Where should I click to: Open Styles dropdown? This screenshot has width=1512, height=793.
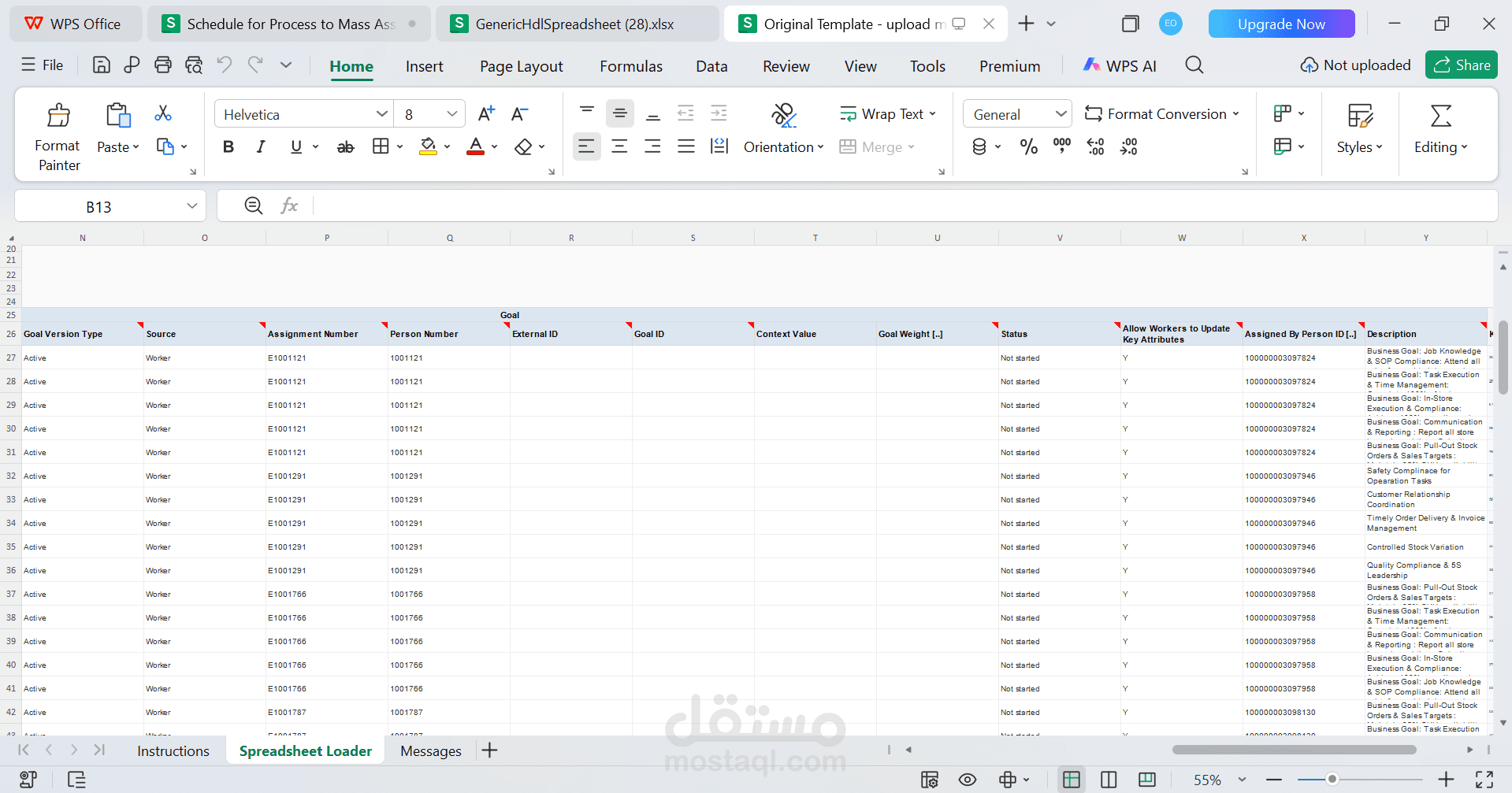point(1359,147)
